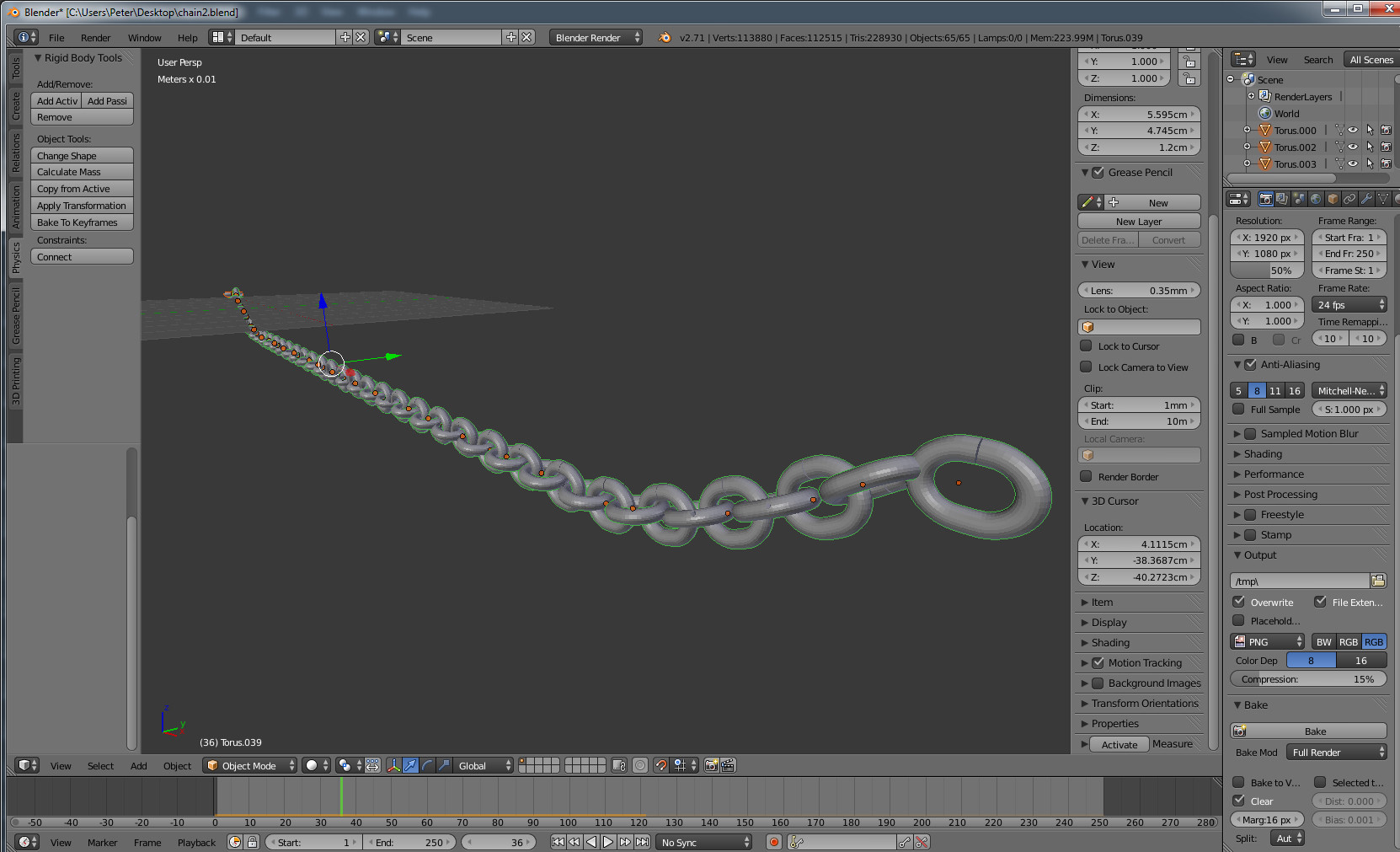
Task: Open the Object Mode dropdown
Action: (250, 765)
